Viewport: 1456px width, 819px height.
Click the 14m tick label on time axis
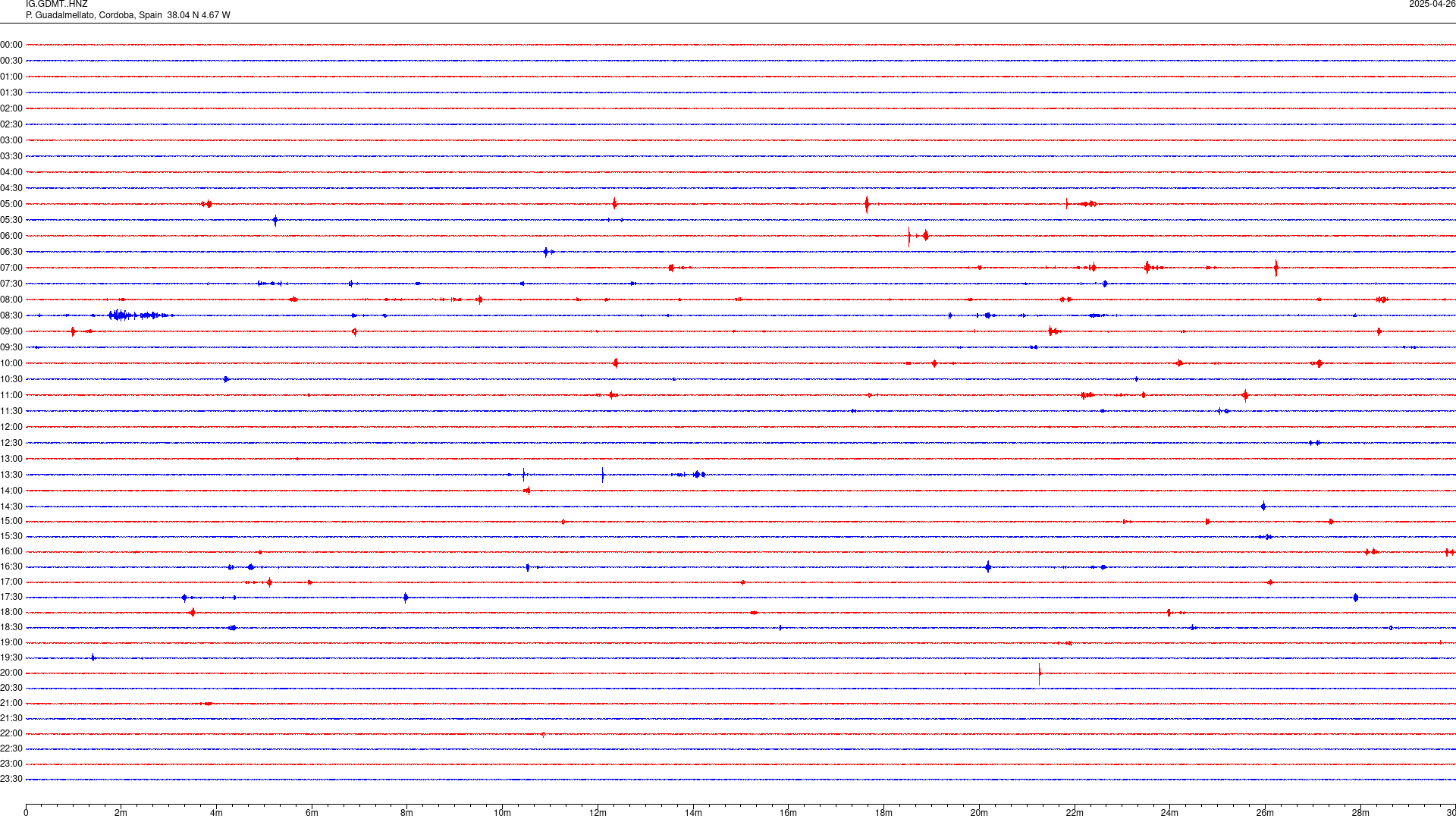pos(693,813)
